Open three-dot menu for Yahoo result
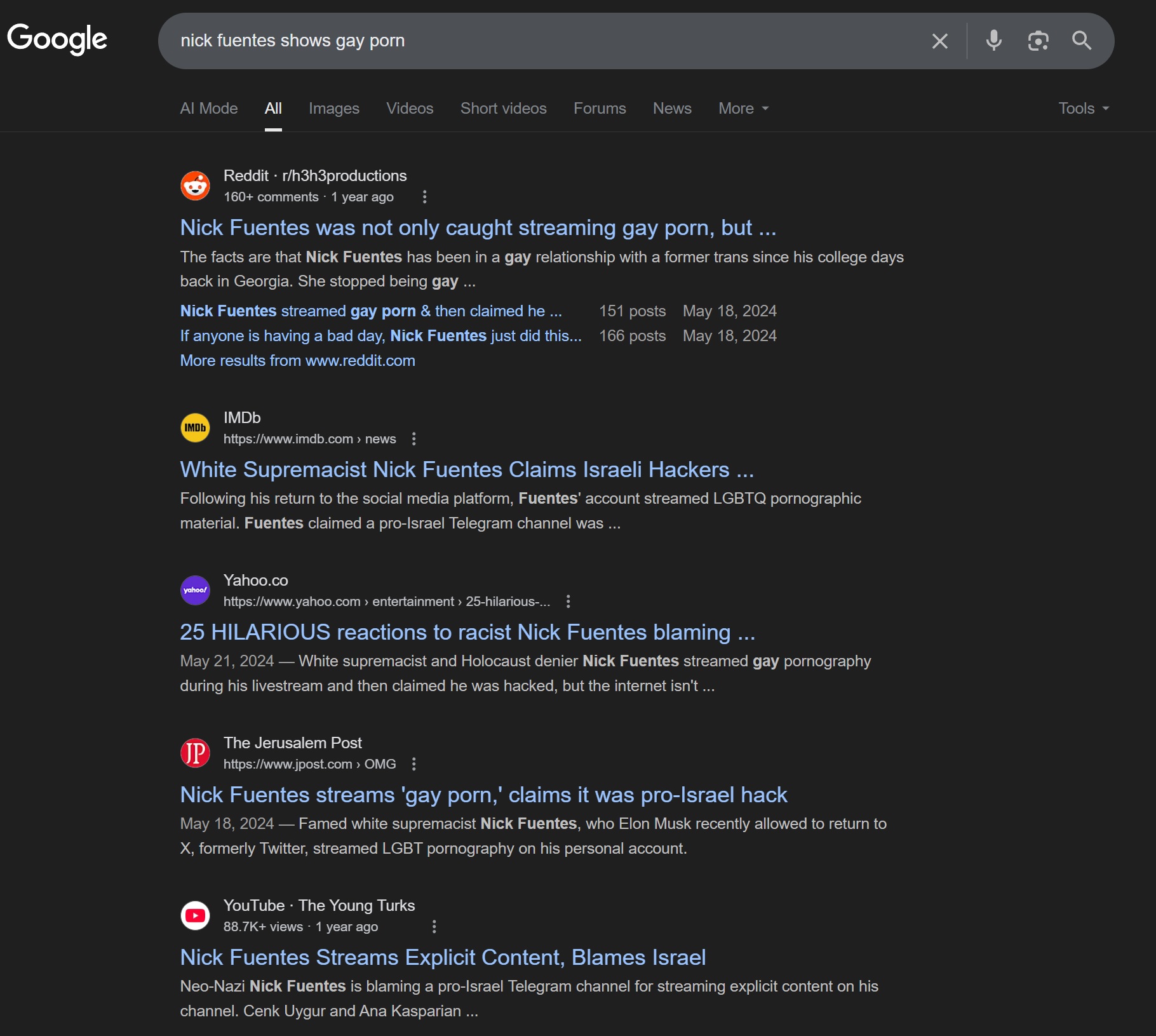This screenshot has height=1036, width=1156. (x=568, y=602)
